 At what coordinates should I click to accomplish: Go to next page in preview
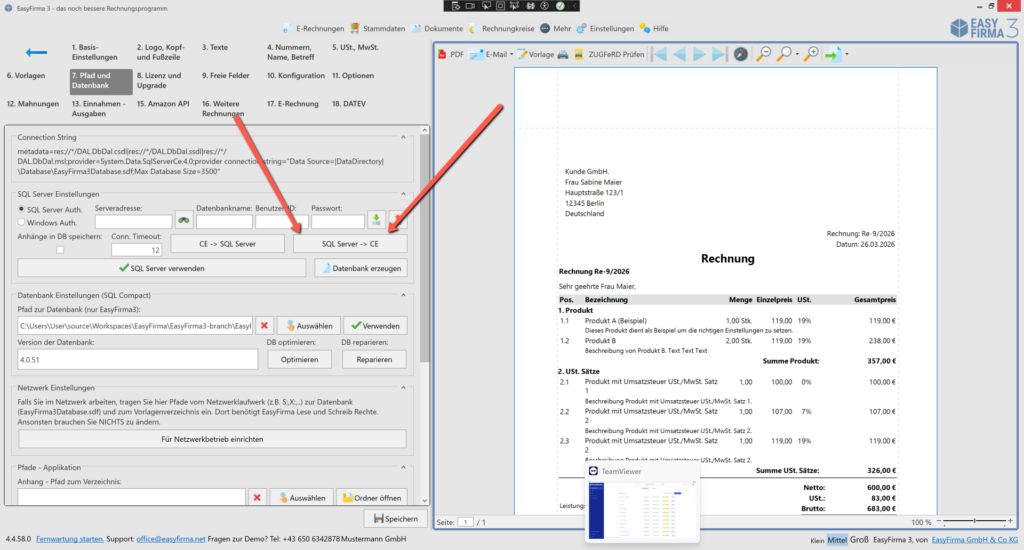699,54
